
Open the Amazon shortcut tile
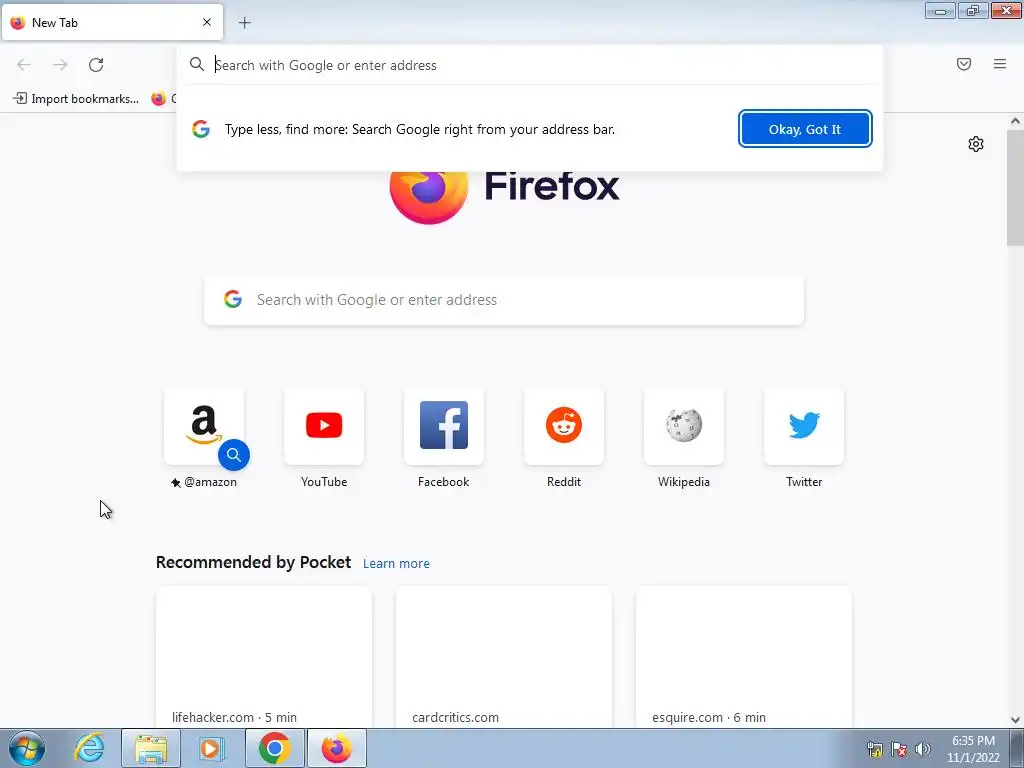coord(204,426)
